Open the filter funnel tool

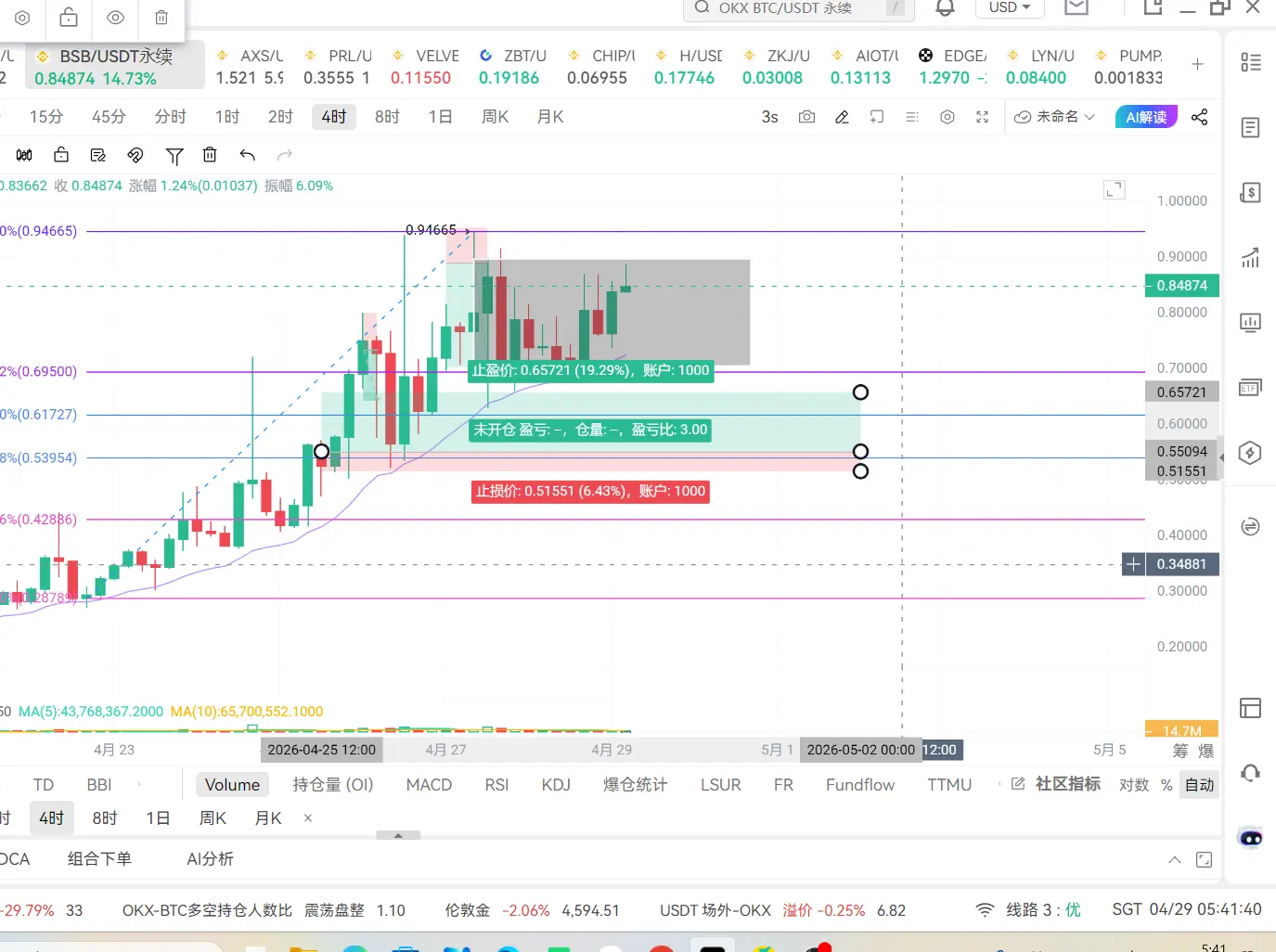[x=174, y=156]
